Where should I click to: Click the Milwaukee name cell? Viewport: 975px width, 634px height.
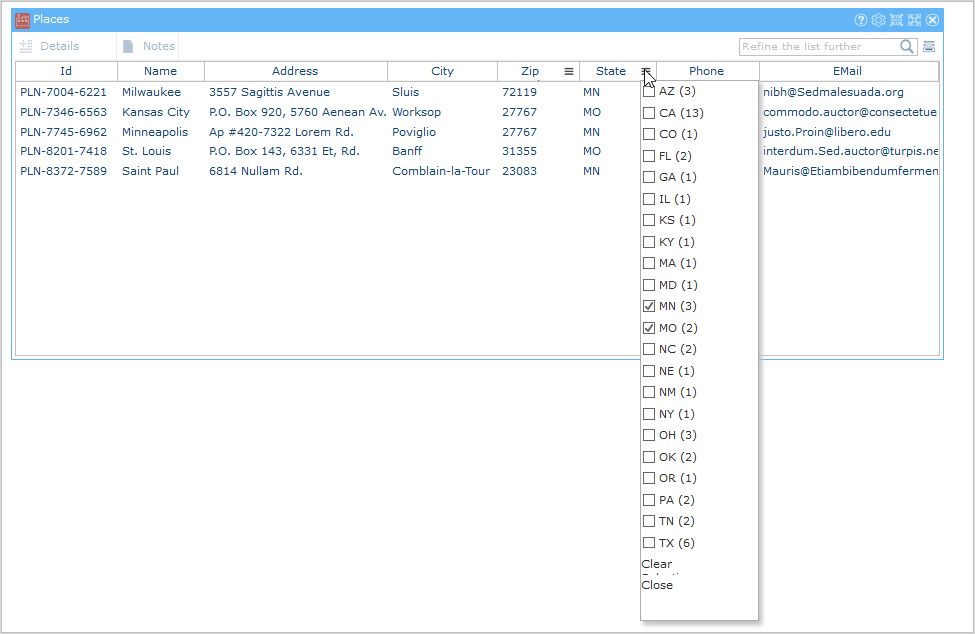tap(151, 92)
